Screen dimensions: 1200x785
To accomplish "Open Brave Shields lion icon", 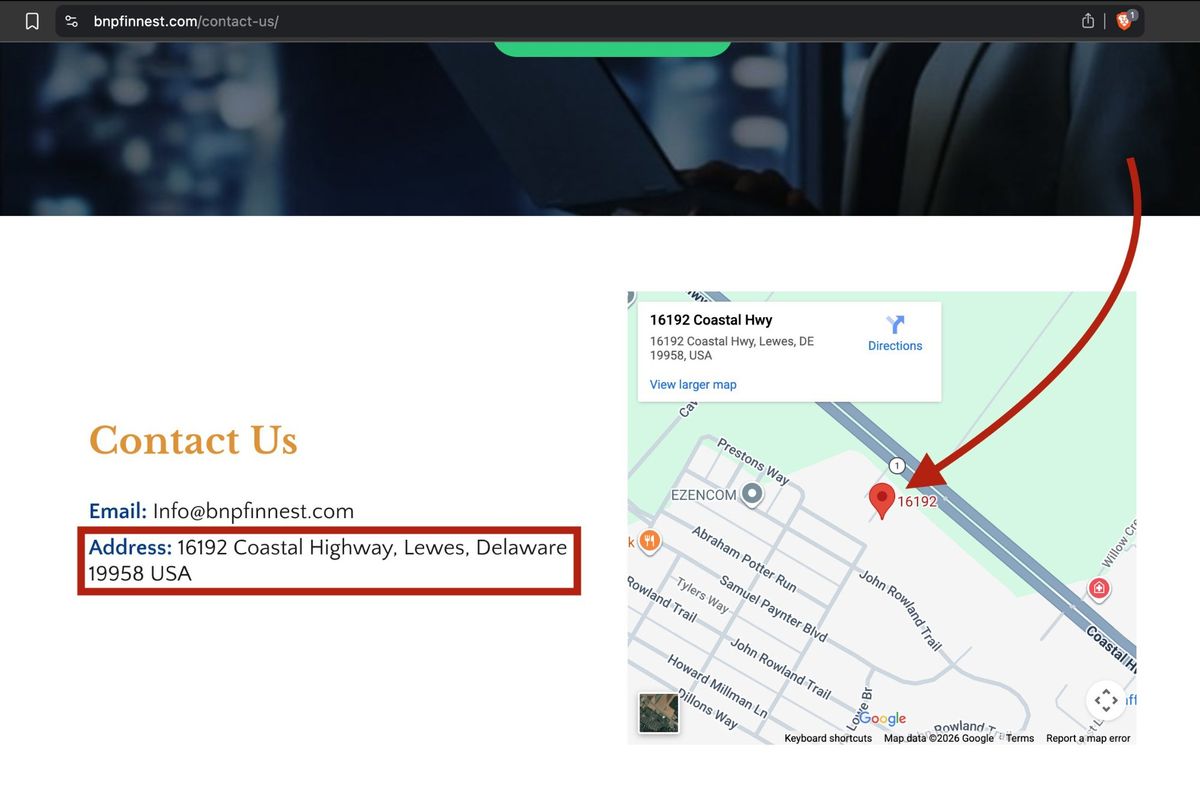I will tap(1124, 21).
